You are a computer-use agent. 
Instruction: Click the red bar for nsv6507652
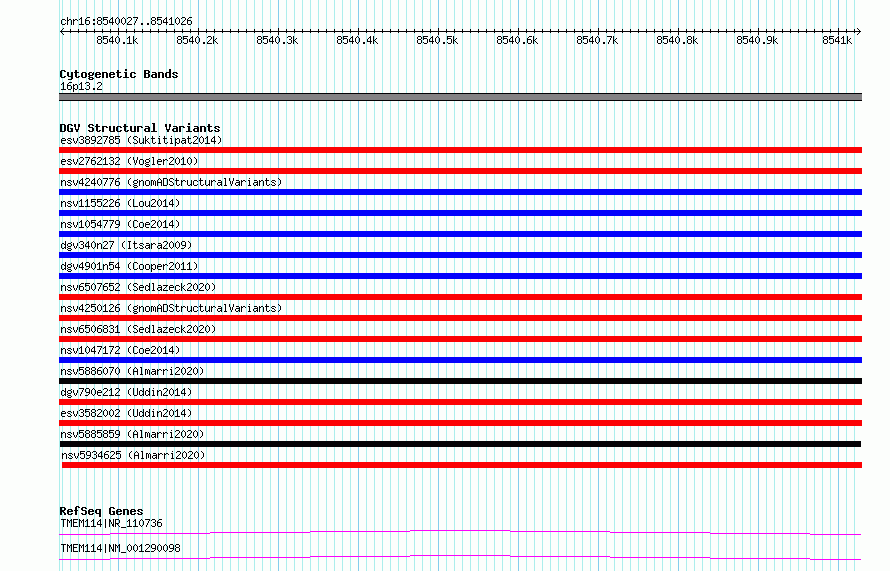click(460, 297)
